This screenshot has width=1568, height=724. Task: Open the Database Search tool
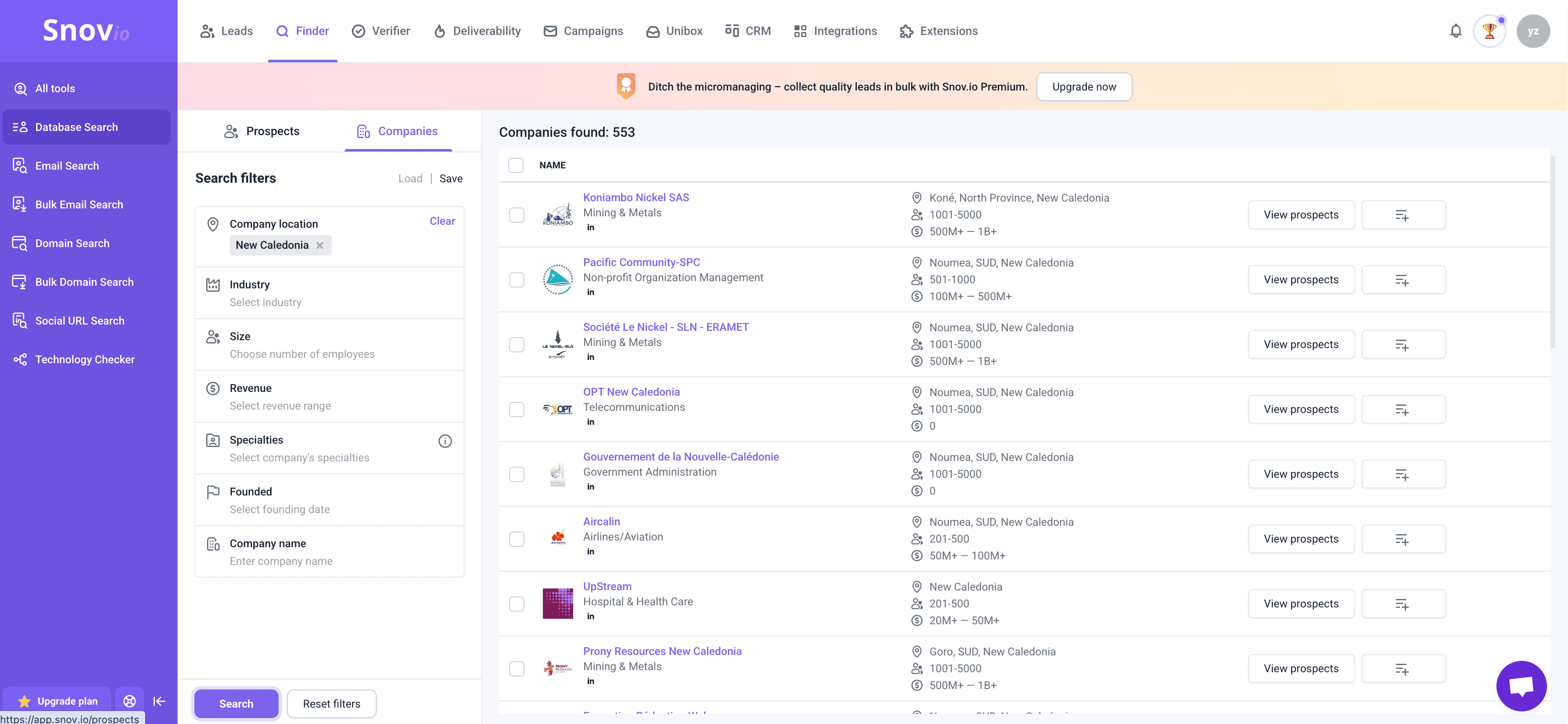[x=75, y=127]
